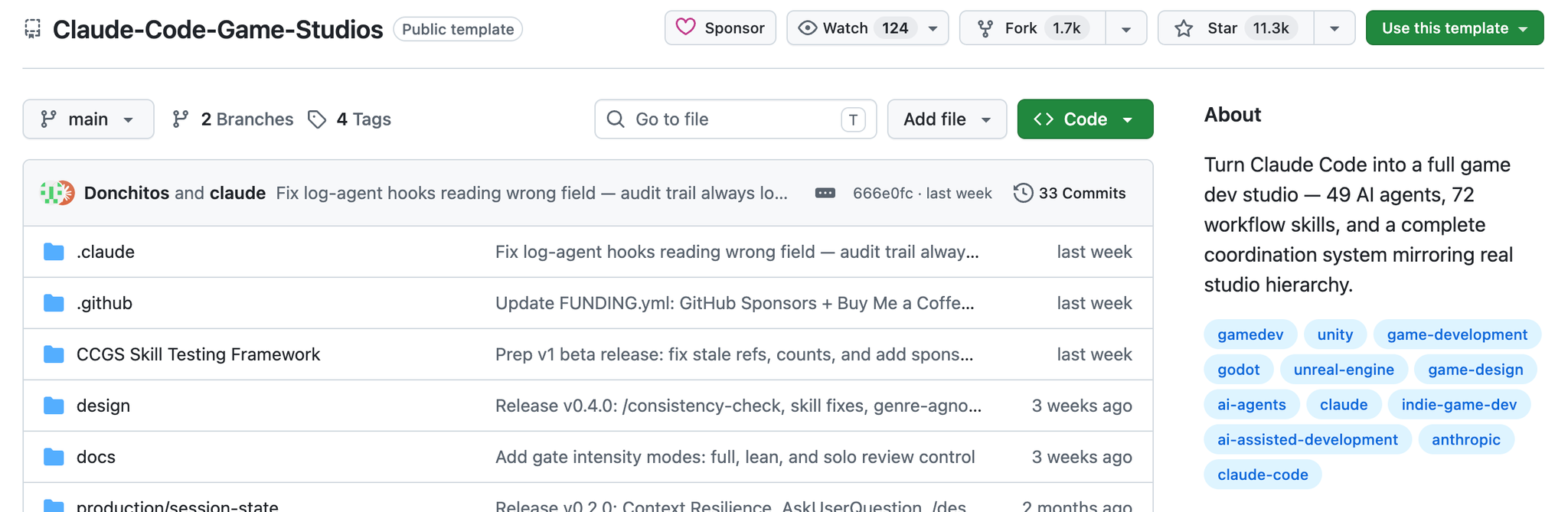Select the indie-game-dev topic tag
Viewport: 1568px width, 512px height.
pyautogui.click(x=1459, y=405)
